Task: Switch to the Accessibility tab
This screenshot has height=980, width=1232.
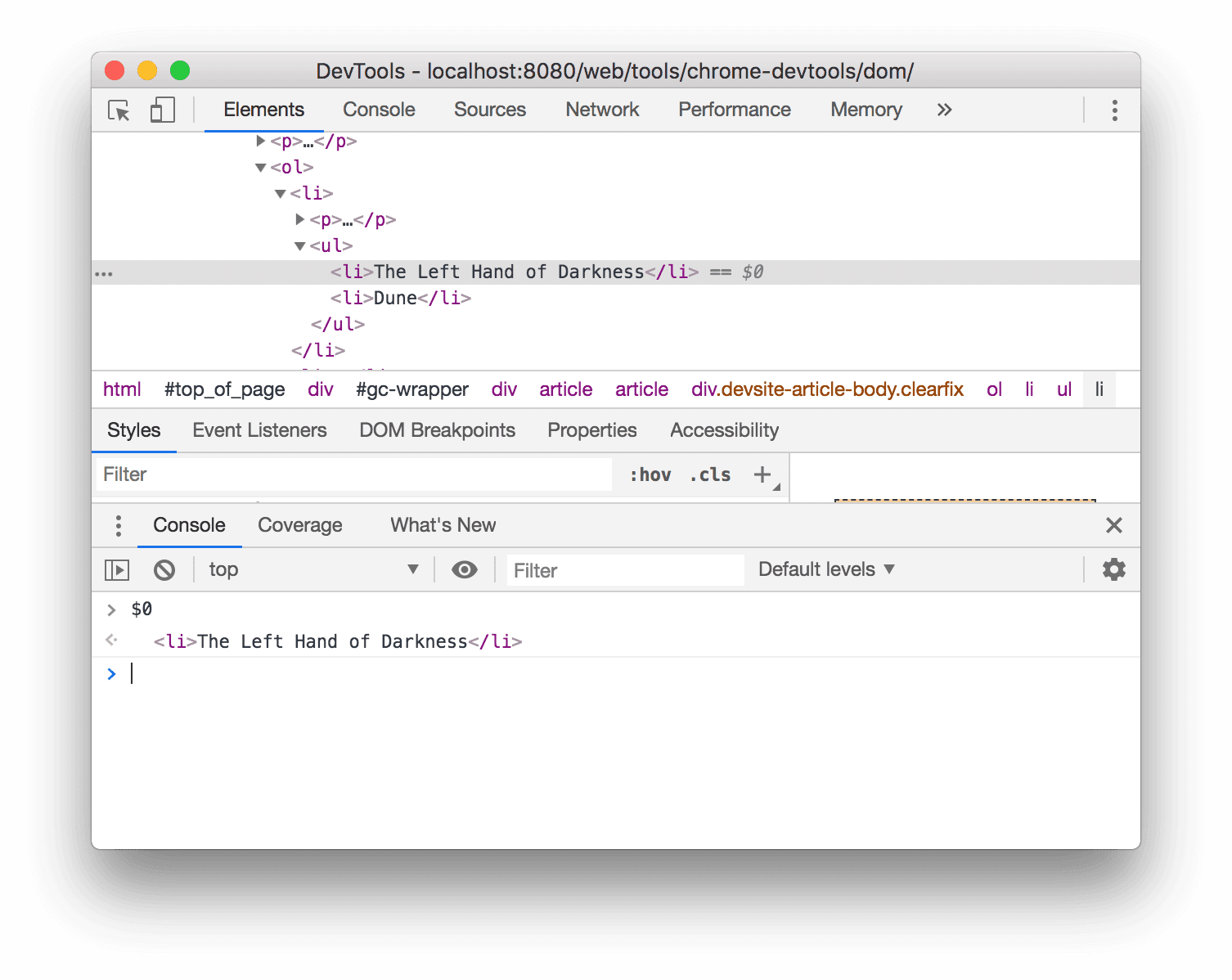Action: click(724, 430)
